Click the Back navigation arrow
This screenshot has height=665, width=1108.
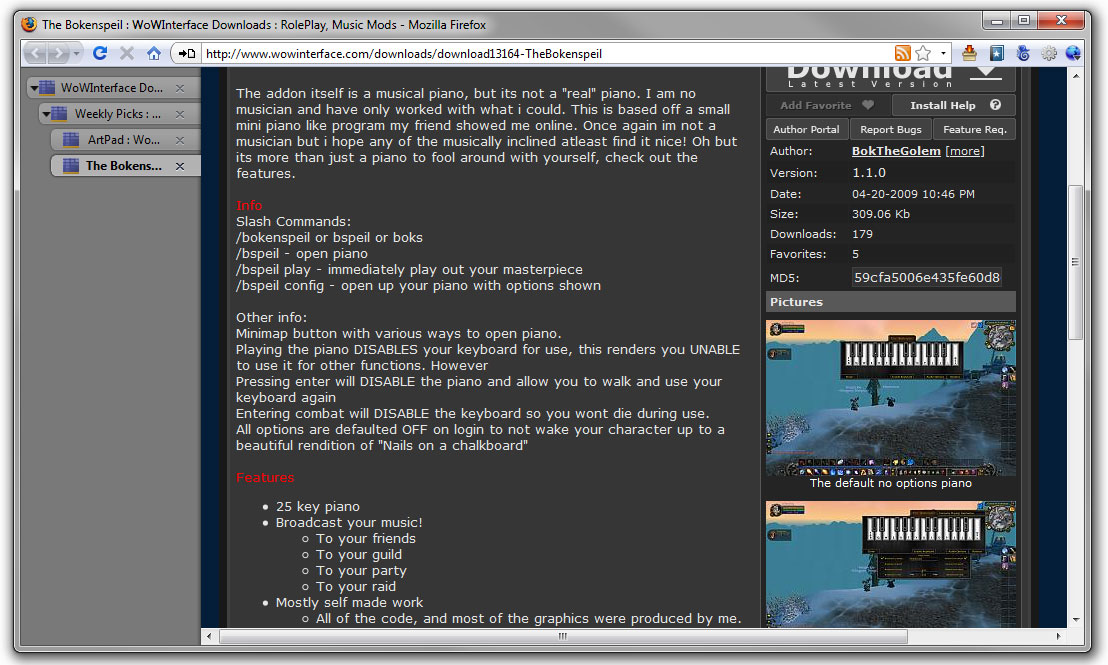point(36,53)
